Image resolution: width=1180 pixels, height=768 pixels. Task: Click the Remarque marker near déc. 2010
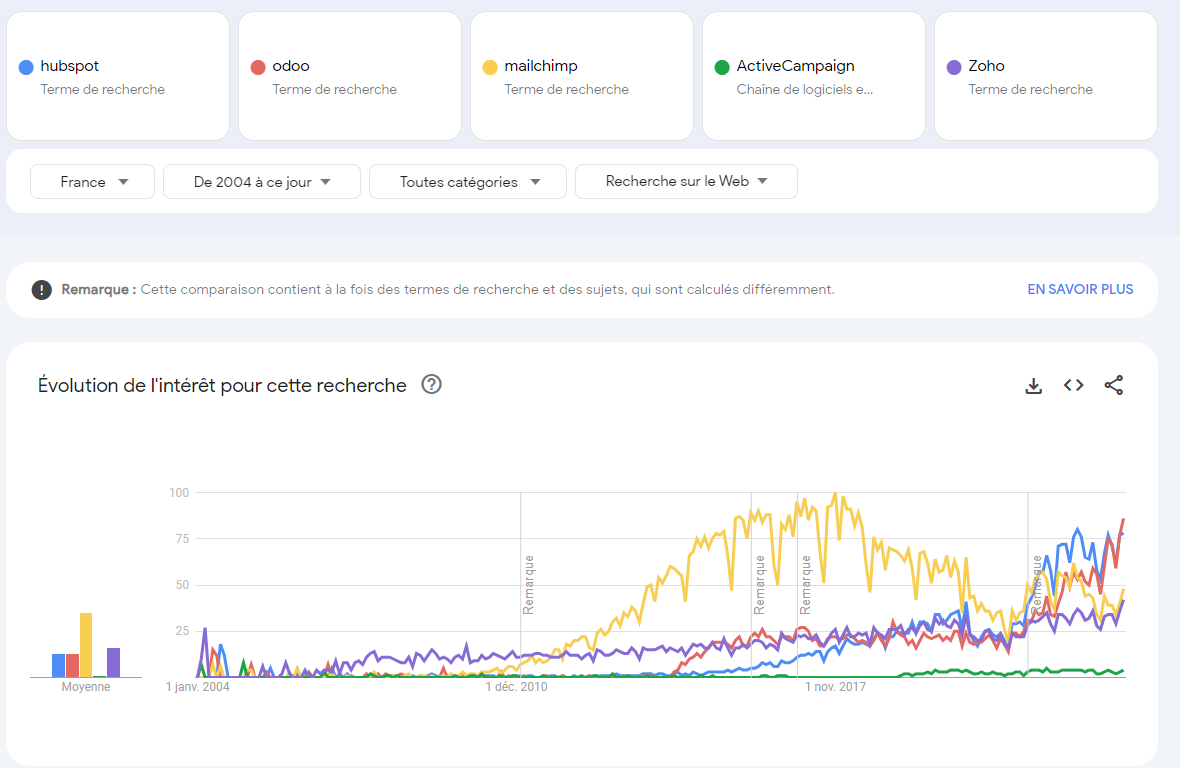point(528,584)
